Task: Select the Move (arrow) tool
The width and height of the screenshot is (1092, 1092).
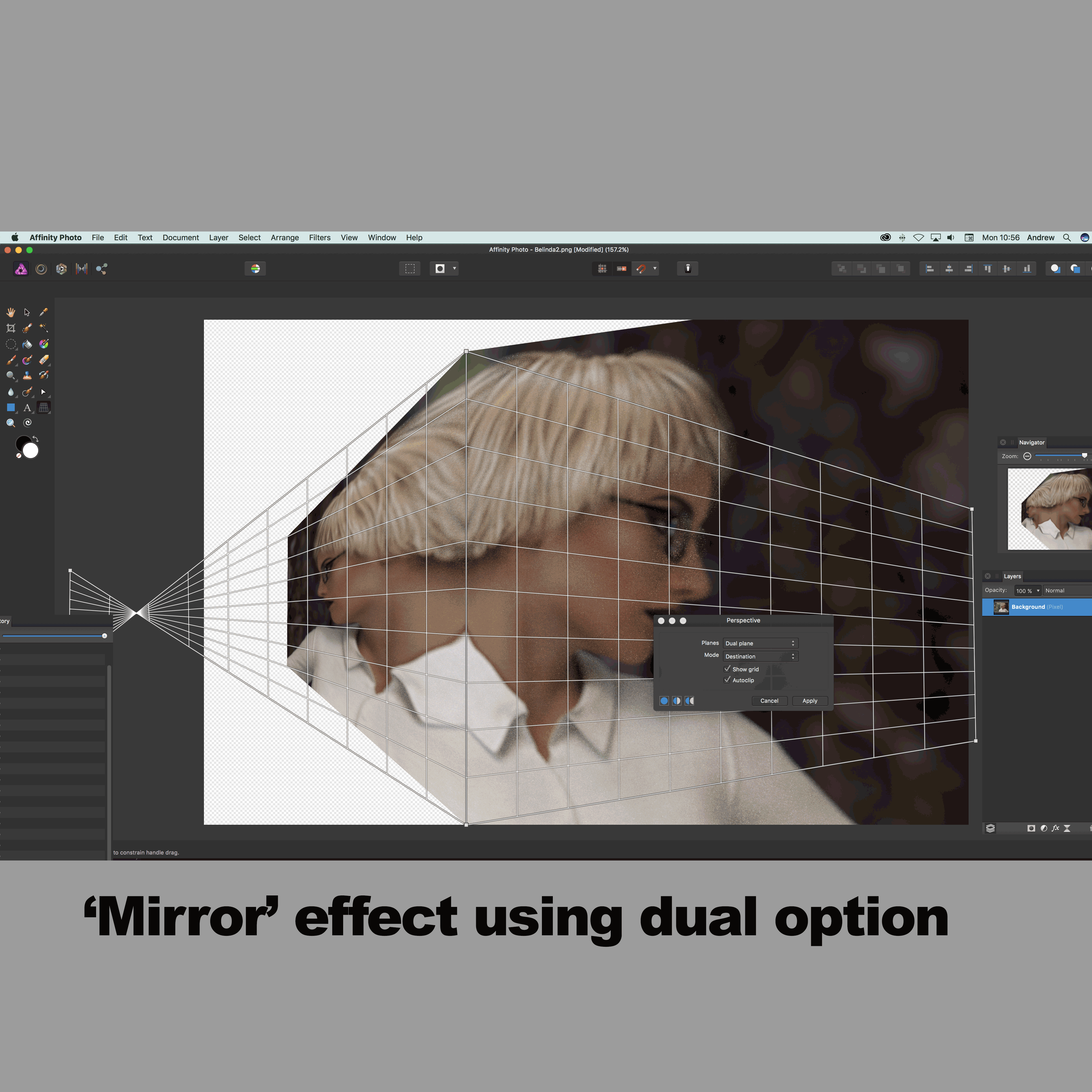Action: tap(27, 312)
